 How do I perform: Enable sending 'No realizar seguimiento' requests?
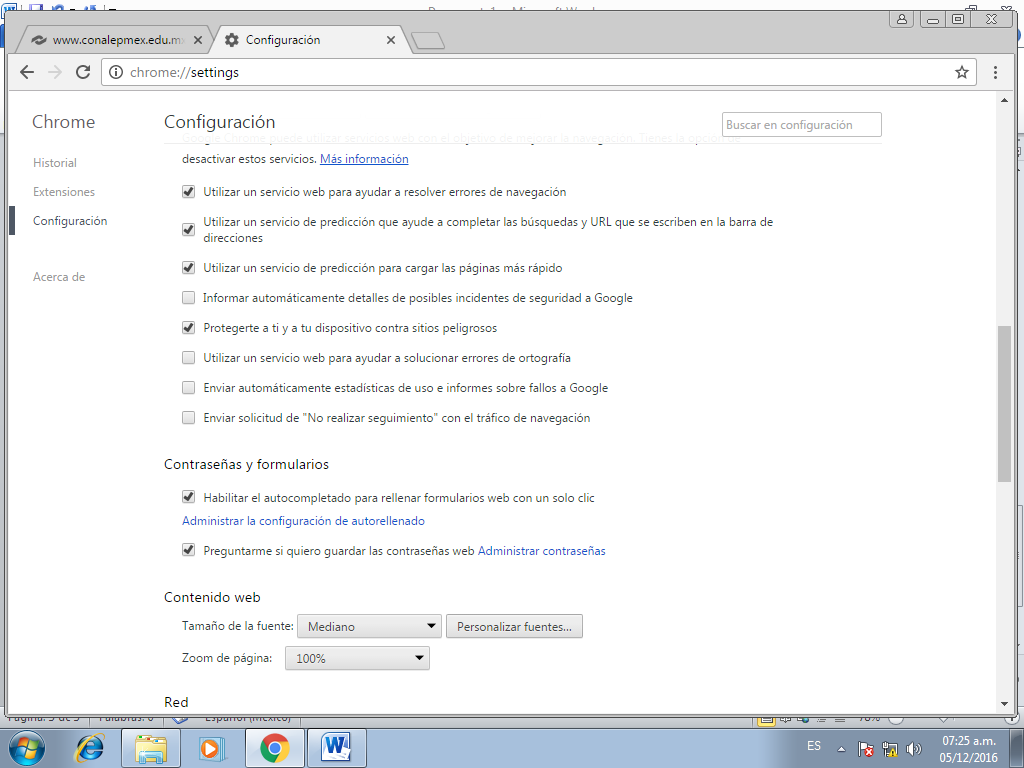(188, 418)
